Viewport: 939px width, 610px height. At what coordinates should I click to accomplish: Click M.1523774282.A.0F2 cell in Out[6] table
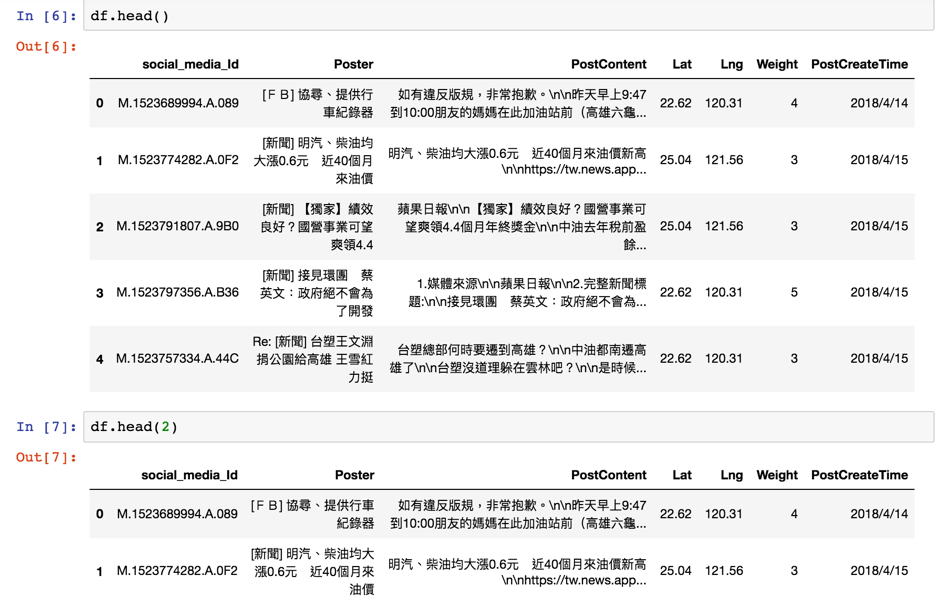coord(178,160)
